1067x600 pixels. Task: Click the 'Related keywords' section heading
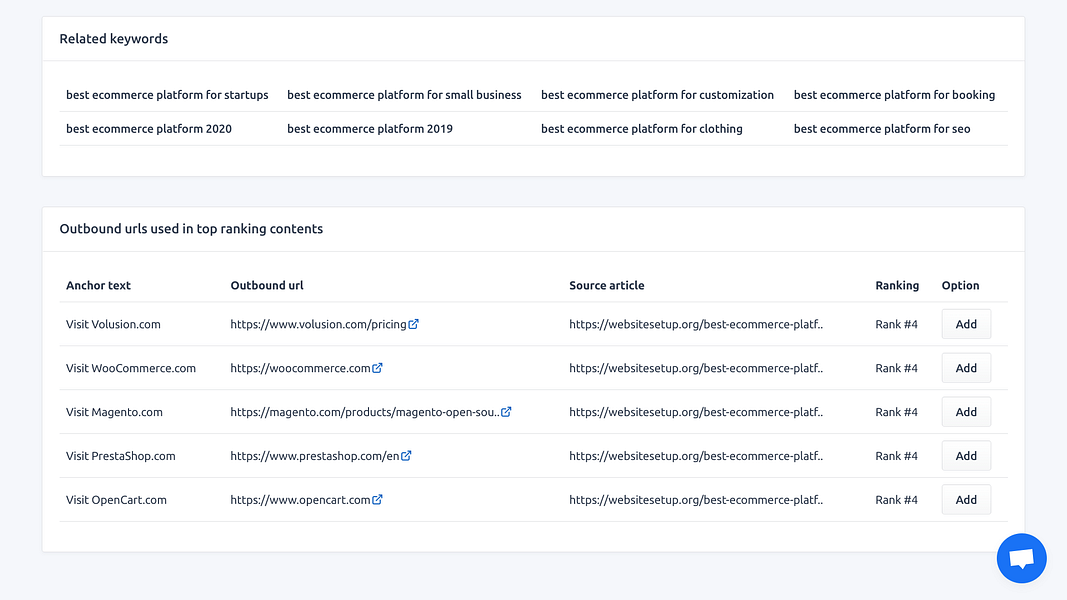114,39
